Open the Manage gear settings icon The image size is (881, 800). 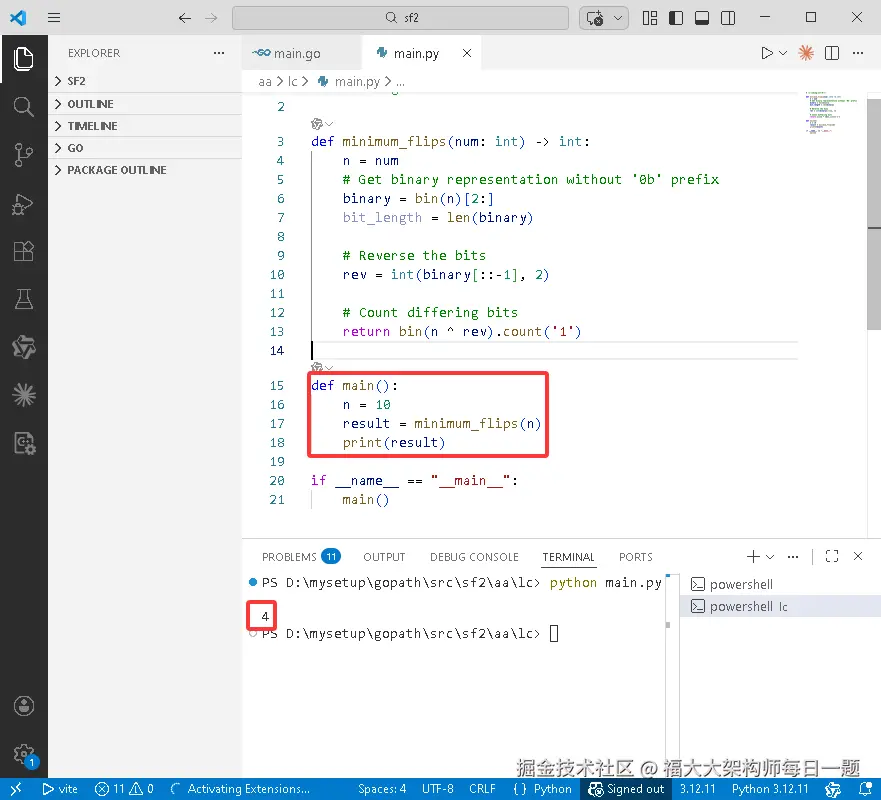(24, 754)
